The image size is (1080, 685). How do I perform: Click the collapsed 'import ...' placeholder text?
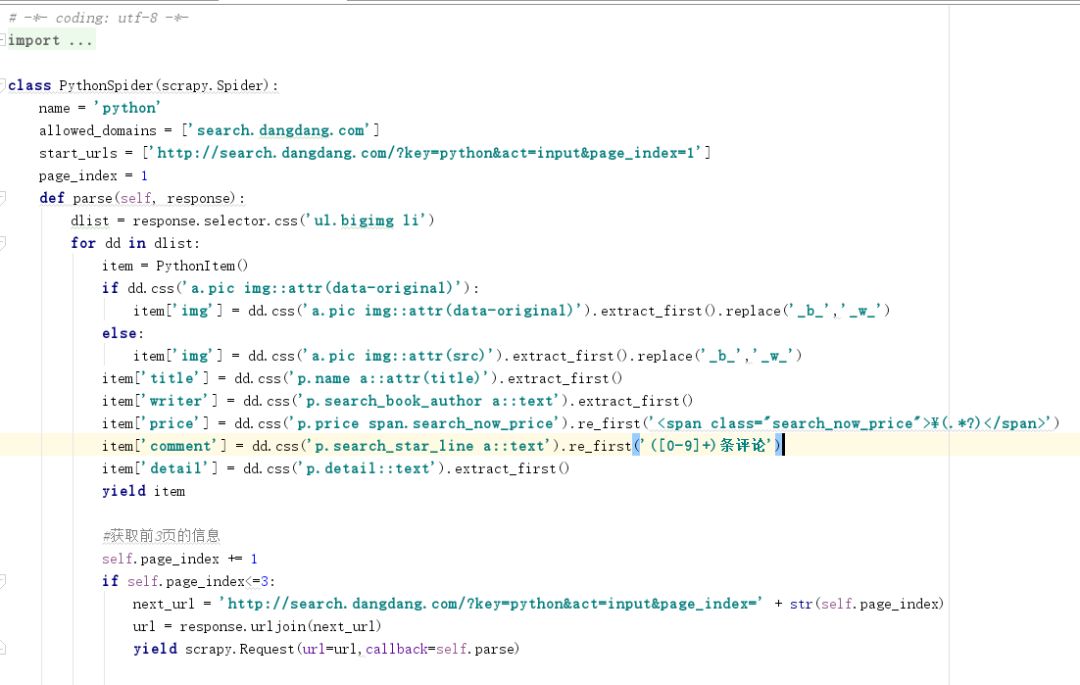point(50,41)
